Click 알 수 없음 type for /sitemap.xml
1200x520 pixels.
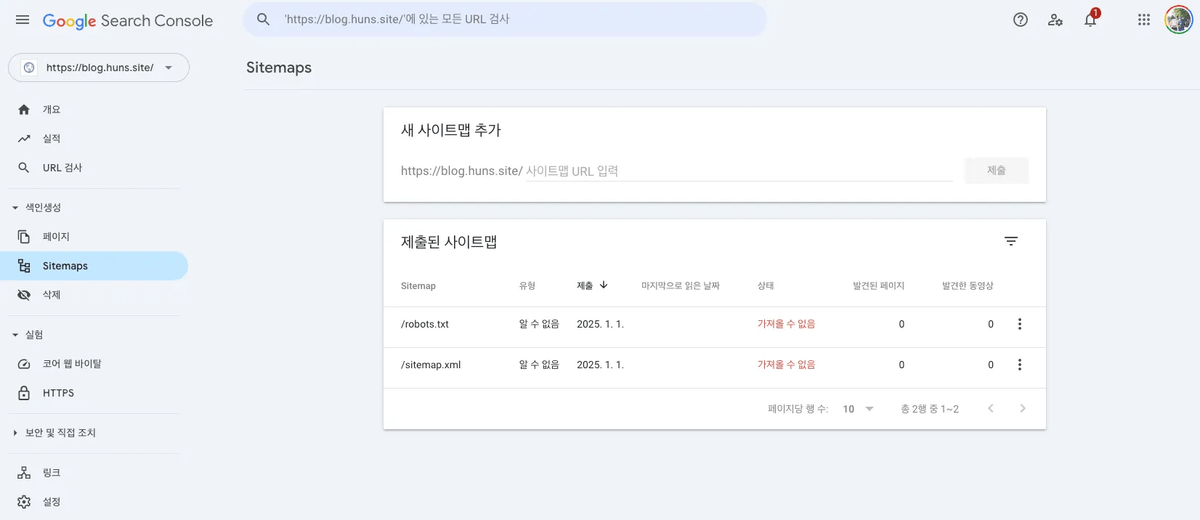(x=539, y=365)
